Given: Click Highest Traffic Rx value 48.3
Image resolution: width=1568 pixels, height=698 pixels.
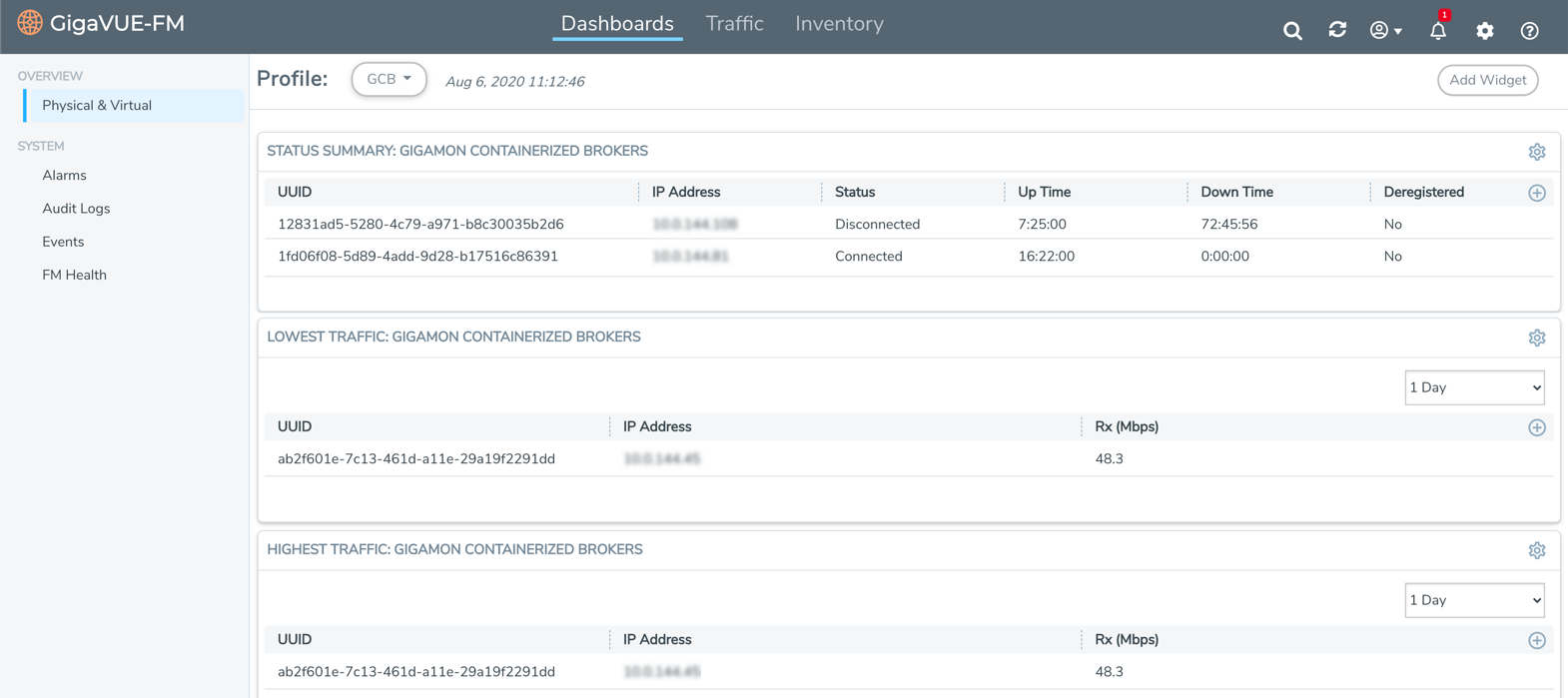Looking at the screenshot, I should point(1109,671).
